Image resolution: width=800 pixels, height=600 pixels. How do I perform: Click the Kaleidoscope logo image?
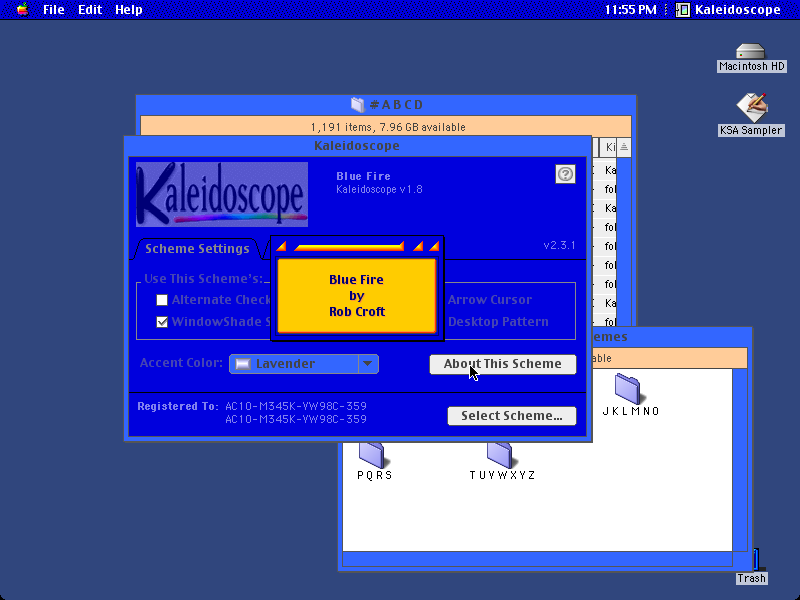click(222, 194)
